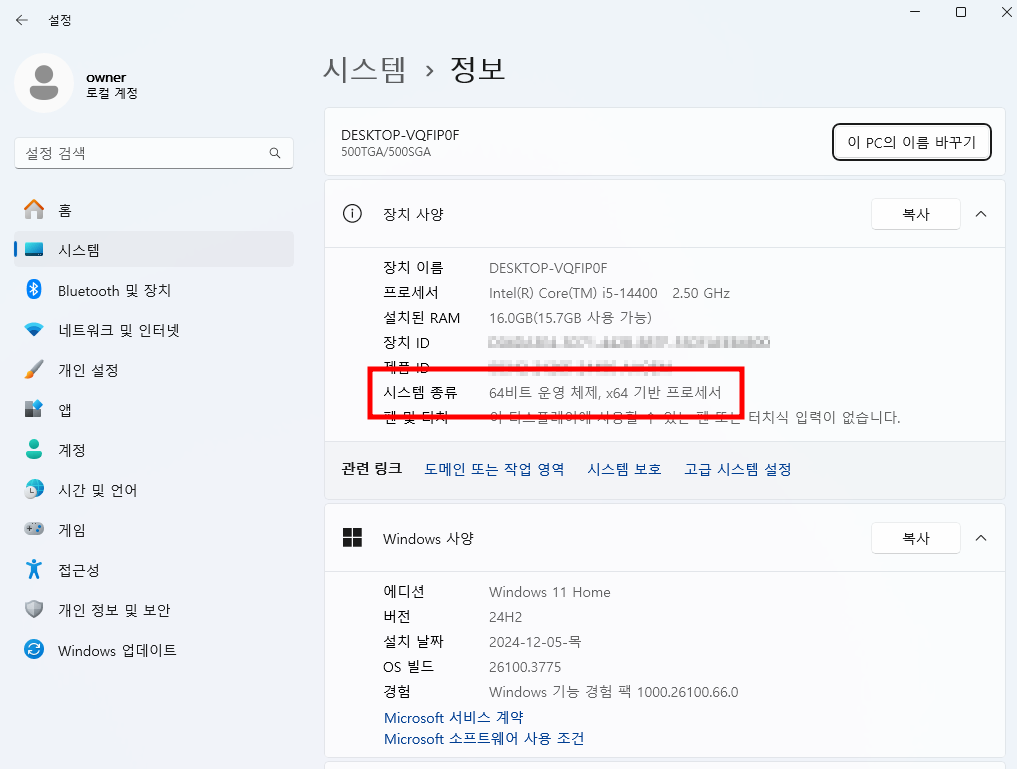Open 시스템 보호 link

624,469
